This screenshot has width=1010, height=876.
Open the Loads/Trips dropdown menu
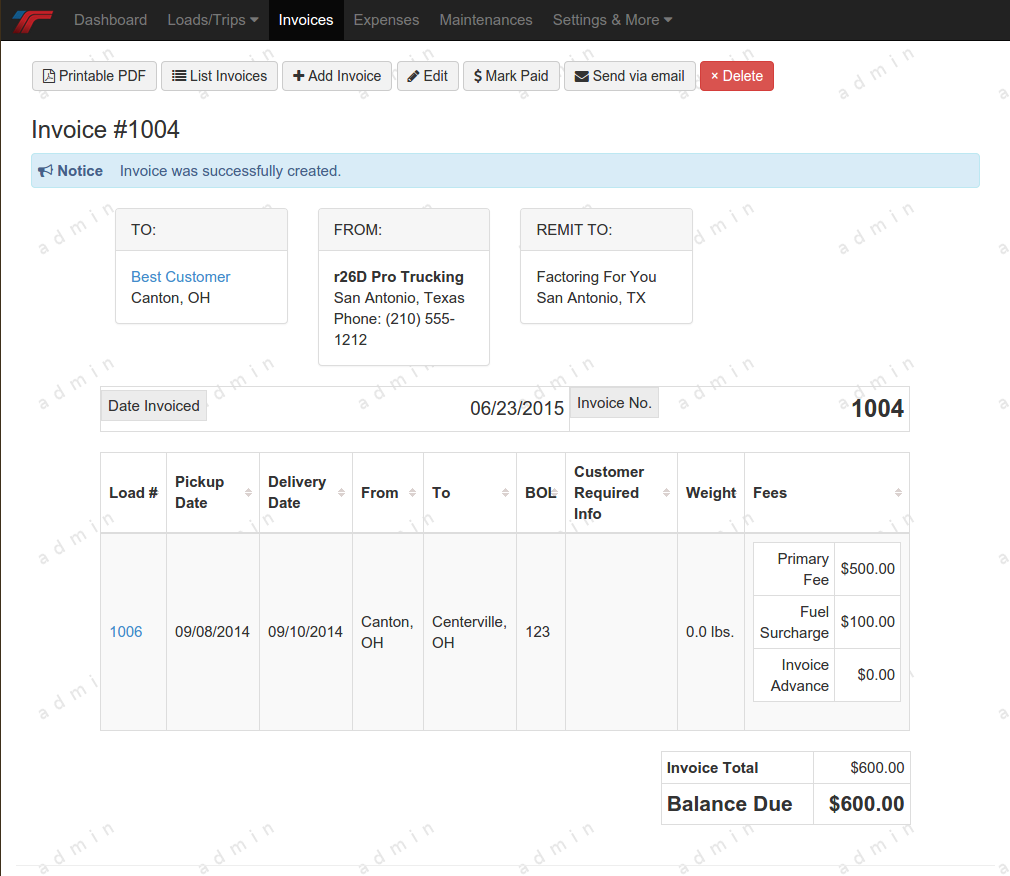click(212, 20)
